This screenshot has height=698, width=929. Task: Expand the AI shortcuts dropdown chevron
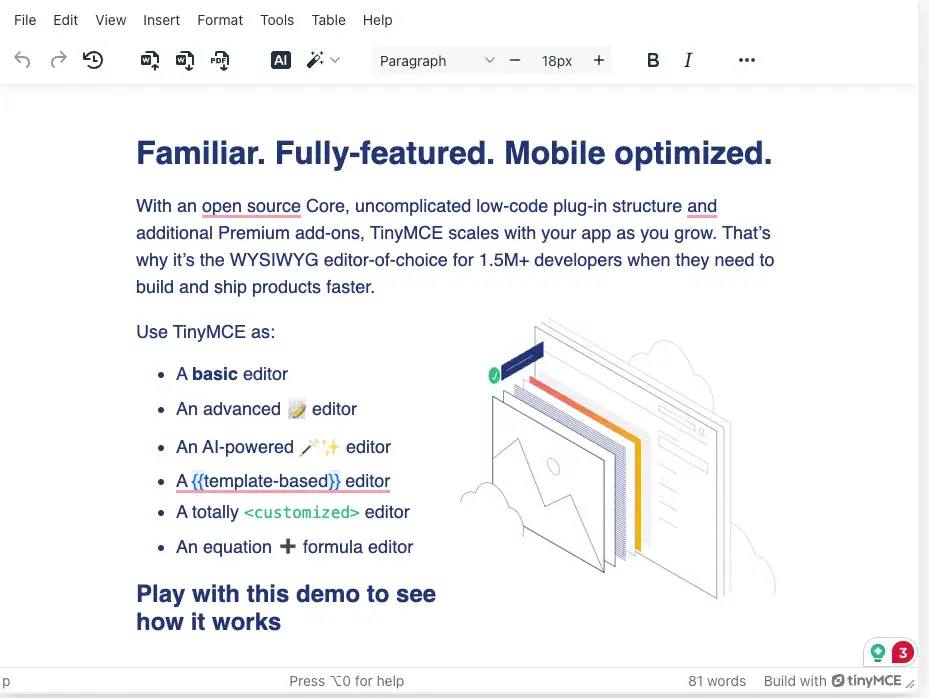pyautogui.click(x=335, y=60)
